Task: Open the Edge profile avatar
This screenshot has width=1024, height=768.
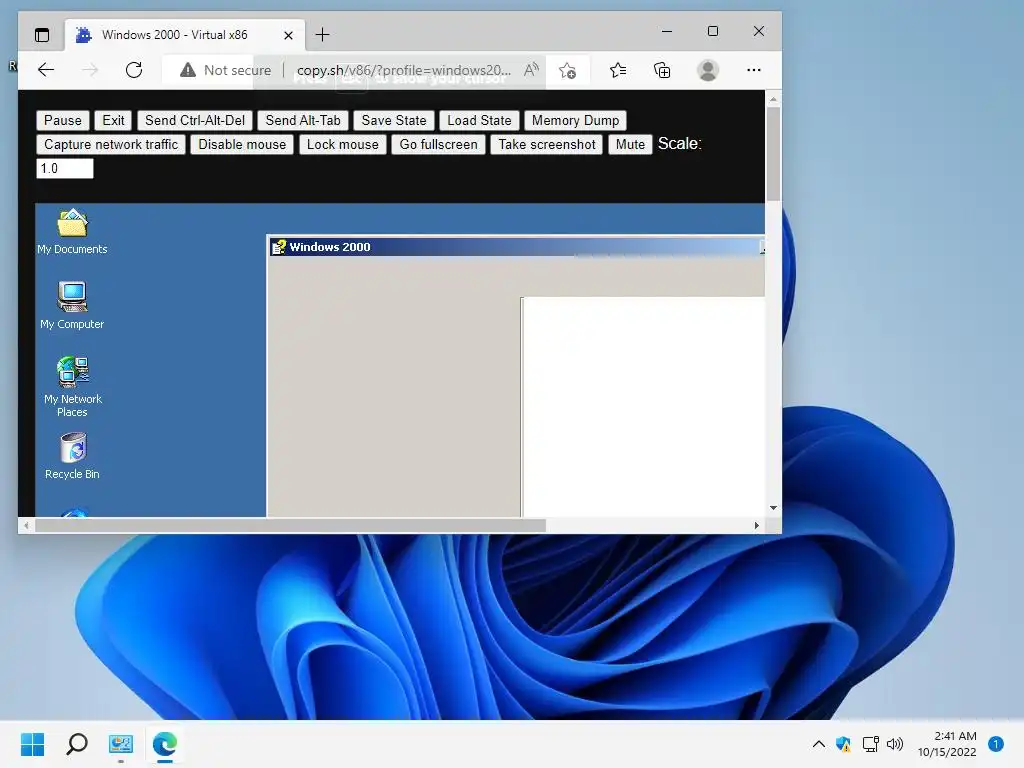Action: (708, 70)
